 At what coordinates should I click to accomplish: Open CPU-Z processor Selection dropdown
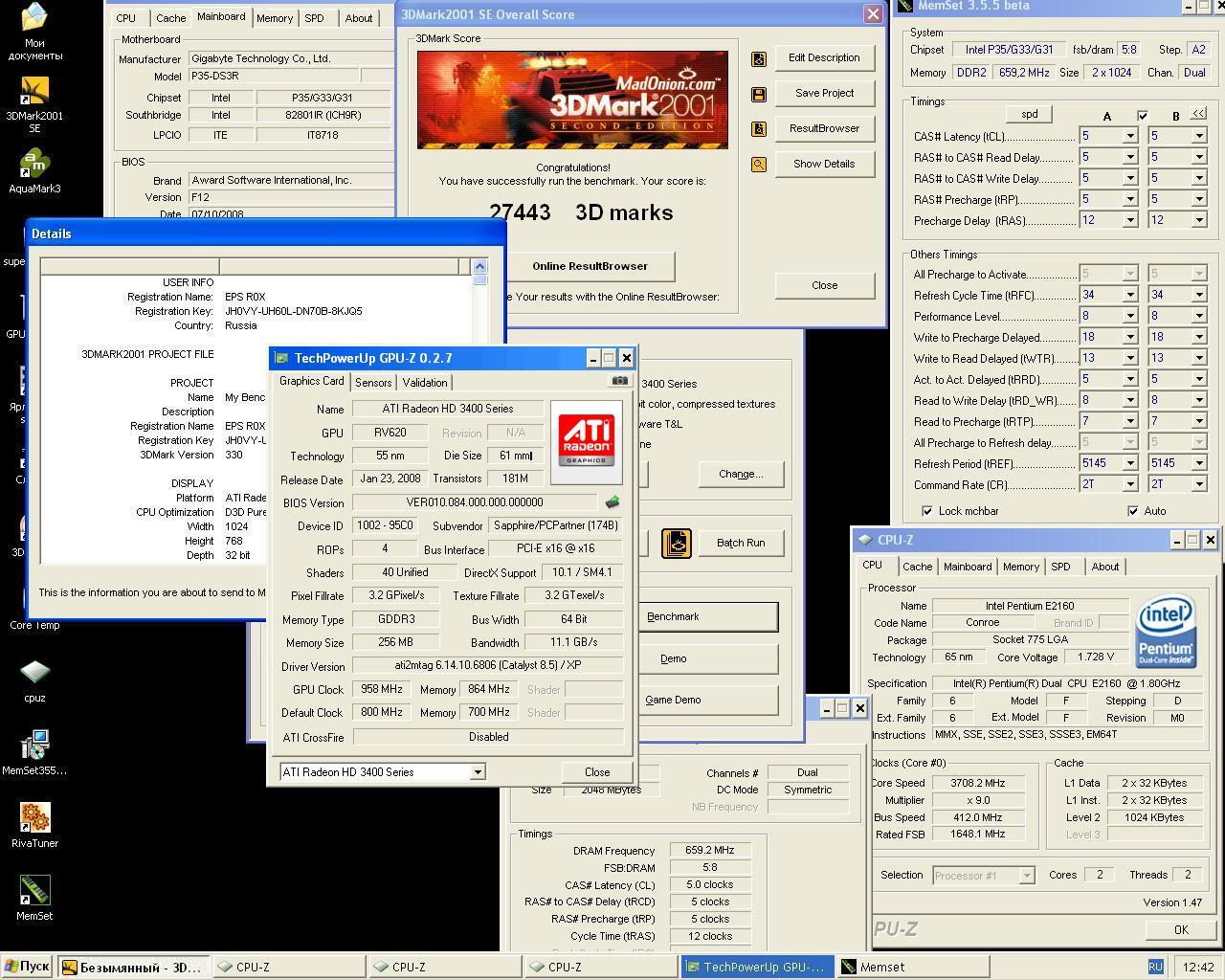coord(1027,875)
